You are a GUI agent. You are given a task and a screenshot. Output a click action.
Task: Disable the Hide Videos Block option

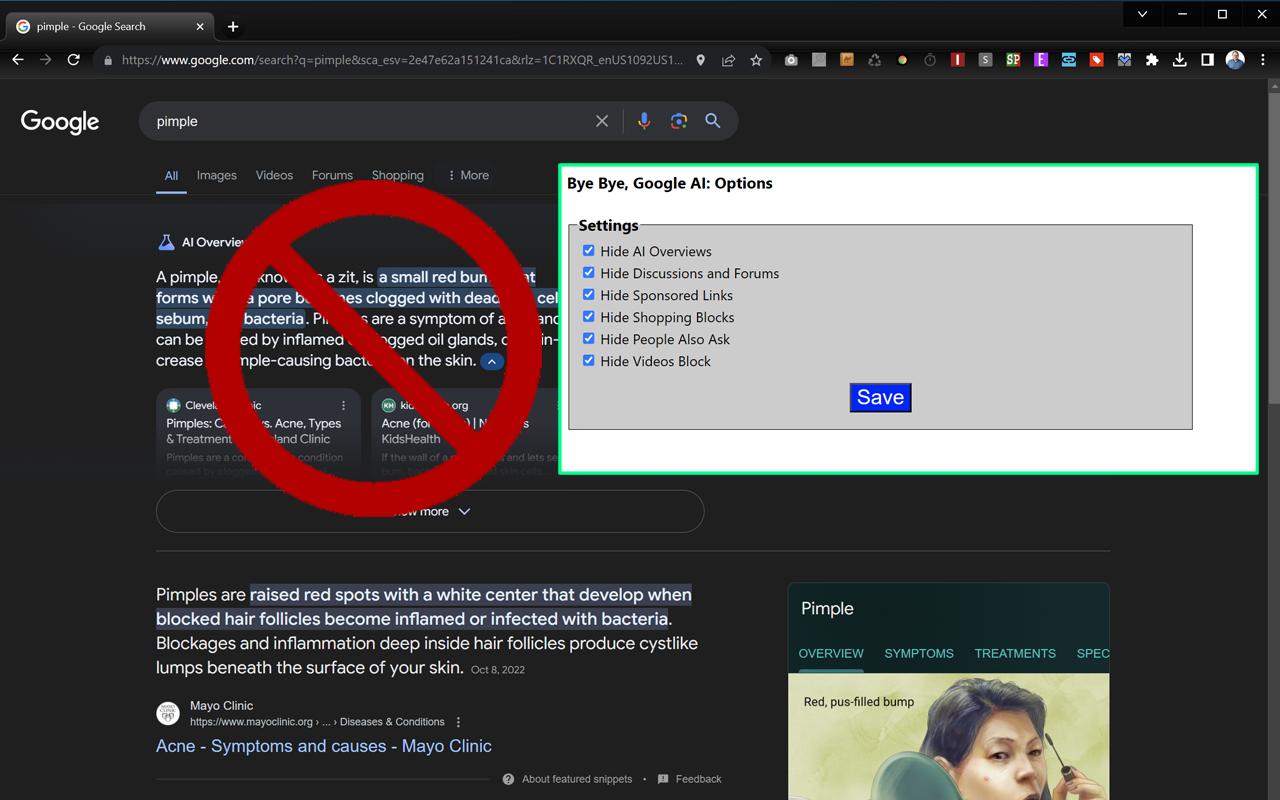coord(588,360)
